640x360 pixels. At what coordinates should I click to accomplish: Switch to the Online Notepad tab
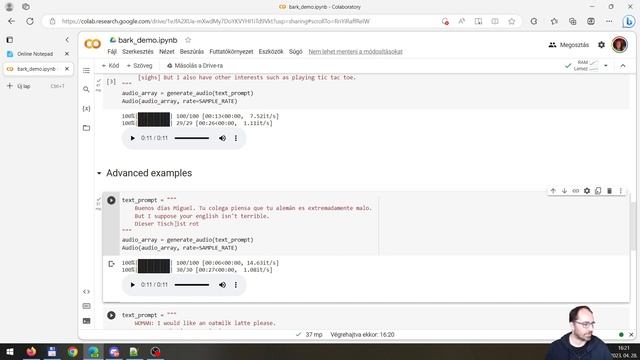[35, 54]
